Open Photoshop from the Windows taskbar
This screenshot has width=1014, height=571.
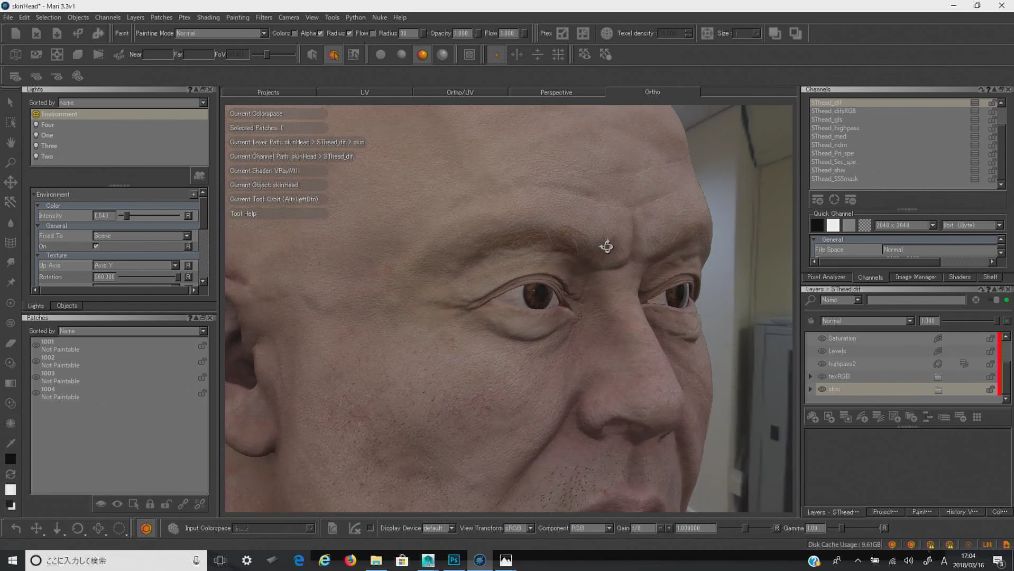(x=454, y=560)
